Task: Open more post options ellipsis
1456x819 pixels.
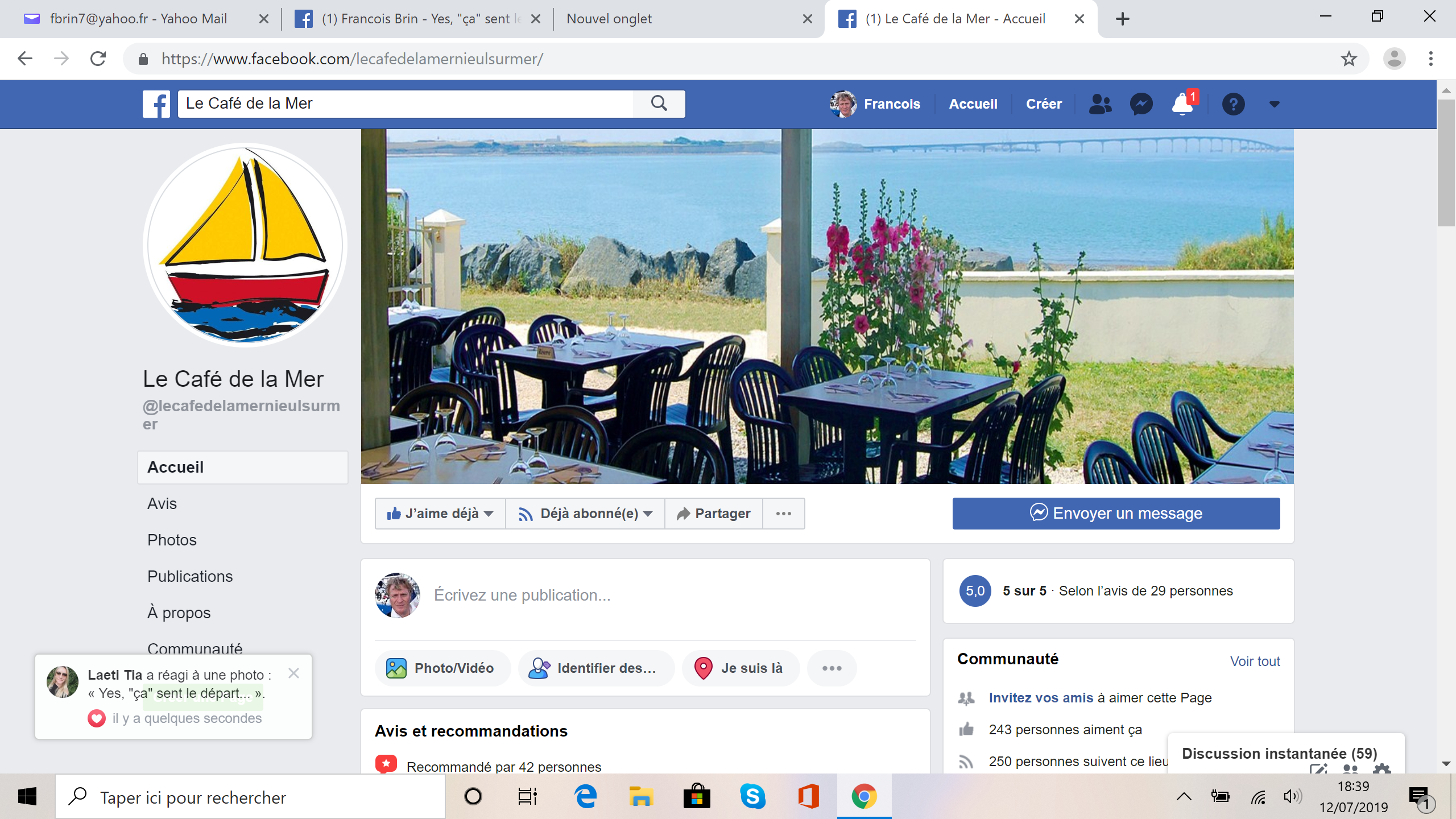Action: [x=832, y=668]
